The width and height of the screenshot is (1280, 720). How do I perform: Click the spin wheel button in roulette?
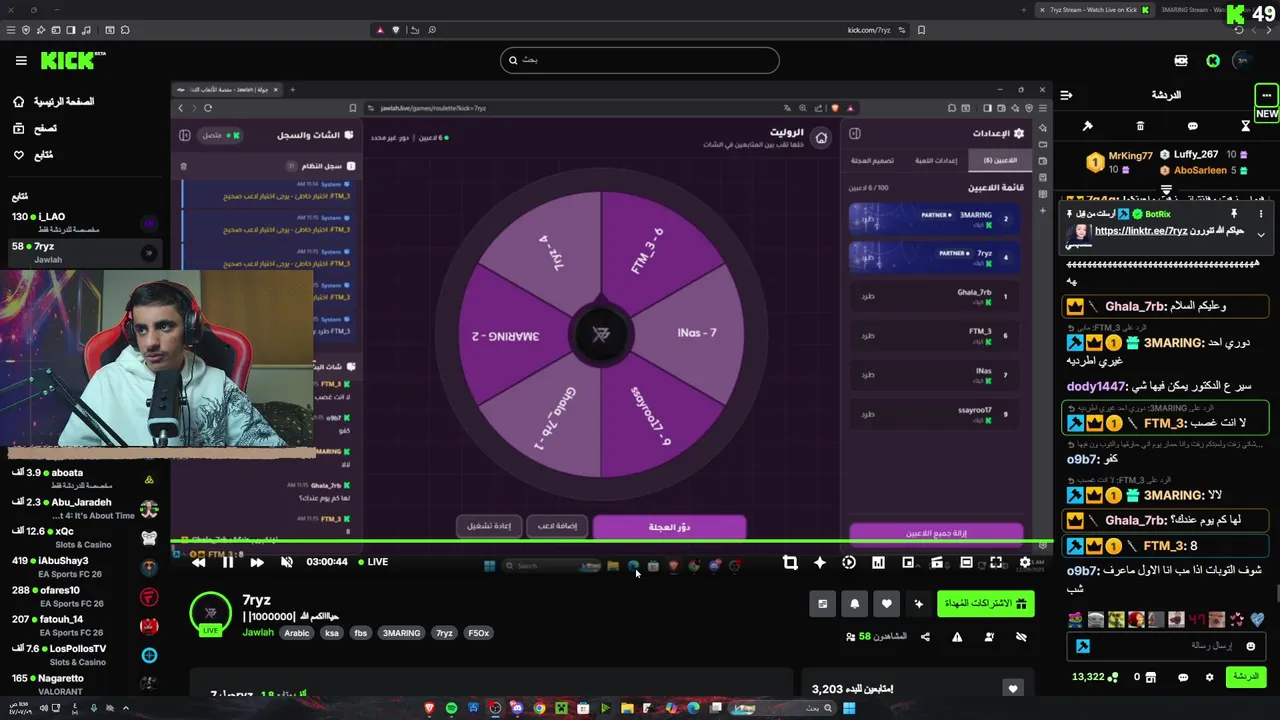coord(669,527)
